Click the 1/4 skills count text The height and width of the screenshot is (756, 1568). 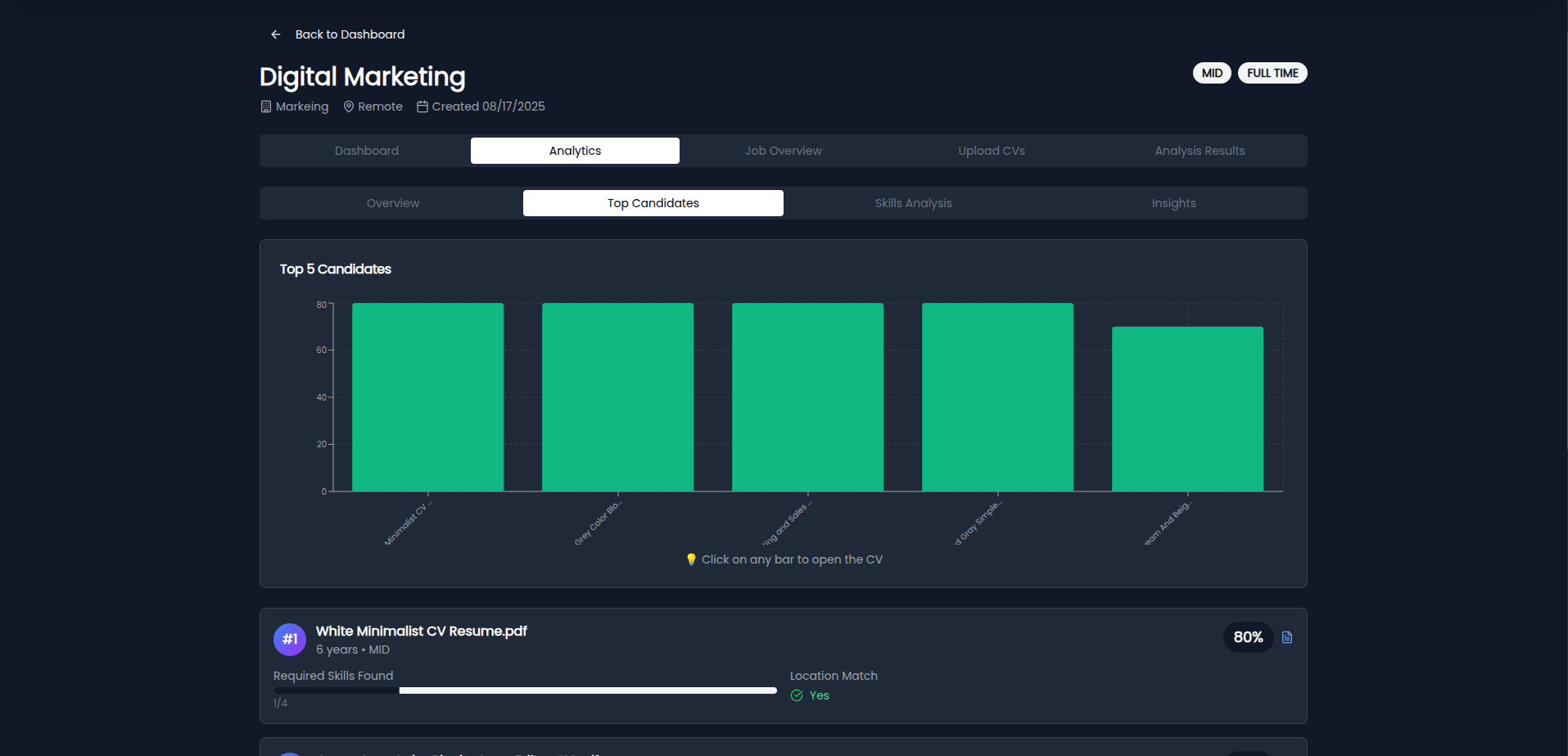pos(280,703)
